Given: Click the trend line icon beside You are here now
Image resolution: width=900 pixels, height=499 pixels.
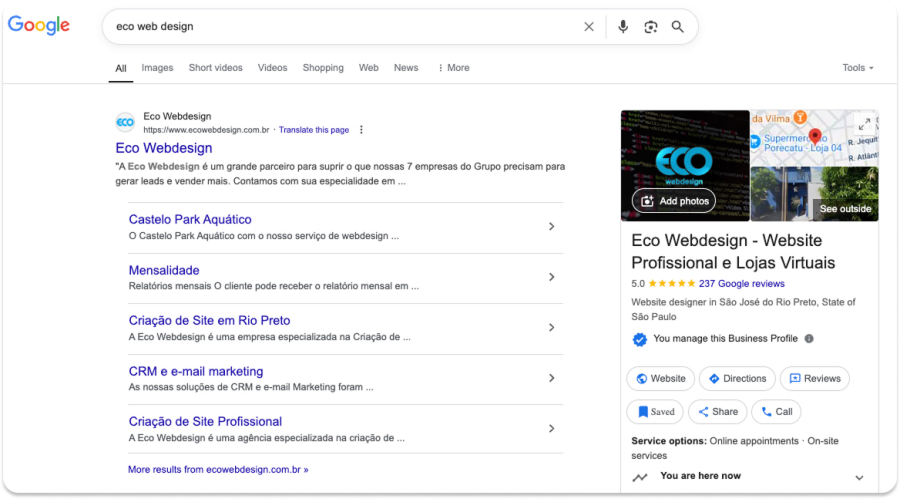Looking at the screenshot, I should click(640, 477).
